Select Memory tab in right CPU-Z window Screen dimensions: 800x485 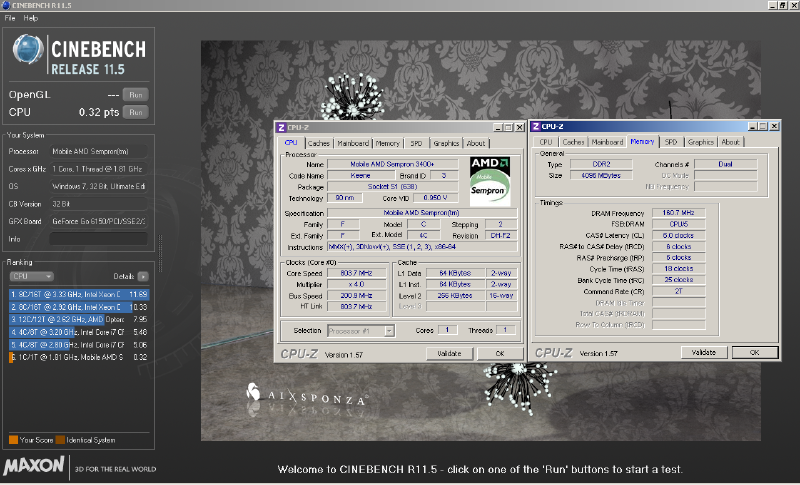[642, 142]
